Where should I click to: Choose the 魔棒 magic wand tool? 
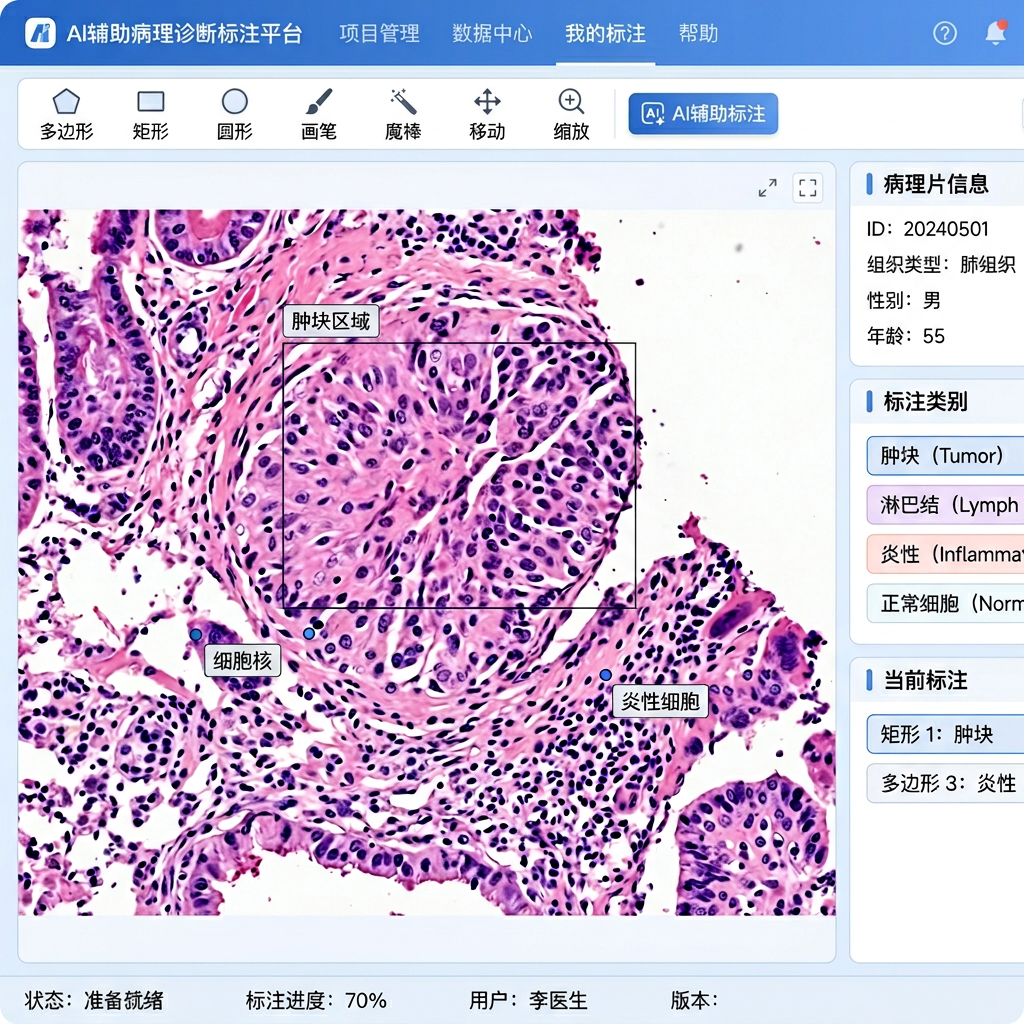click(x=402, y=111)
